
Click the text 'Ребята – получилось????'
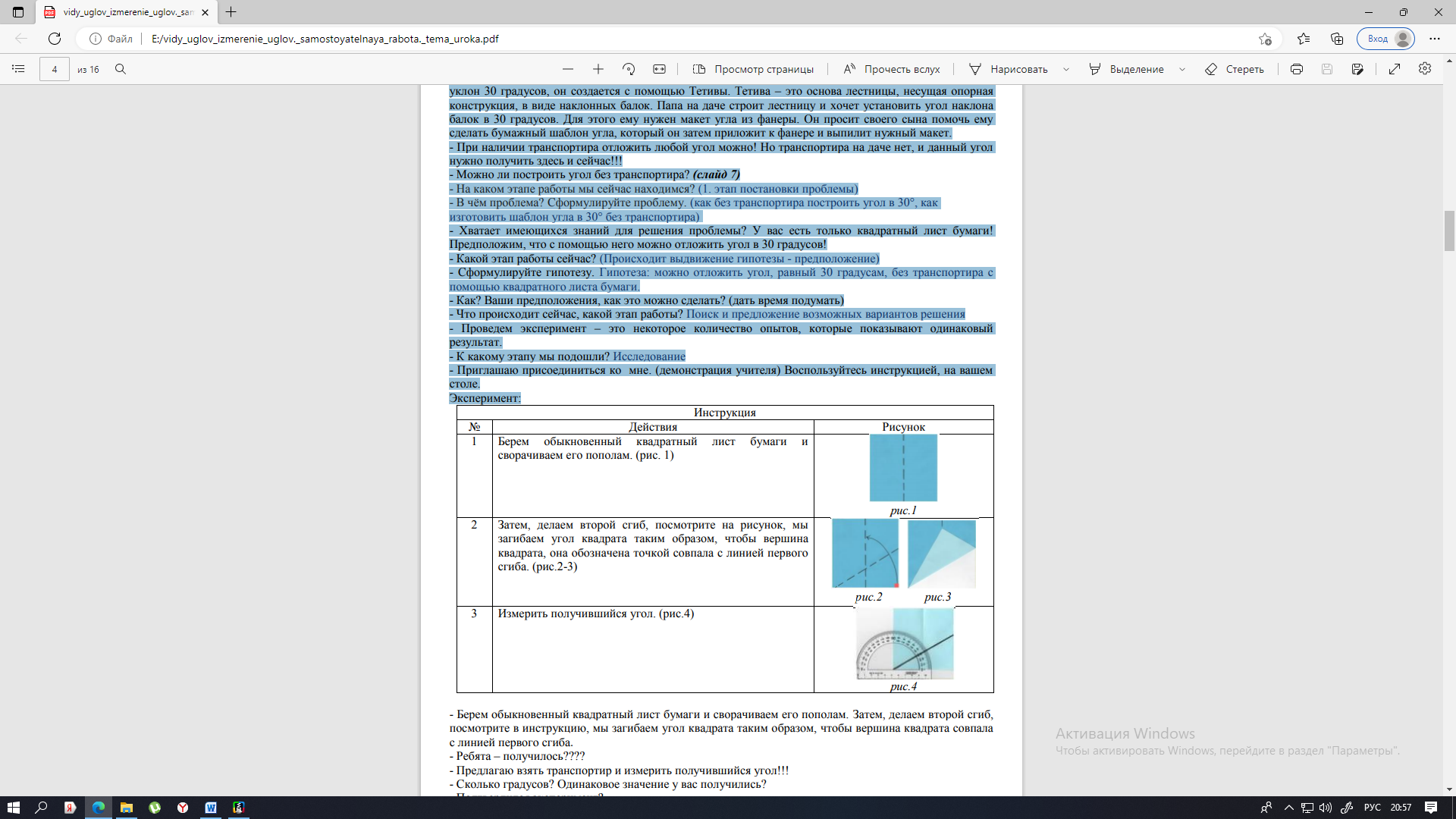pyautogui.click(x=521, y=756)
